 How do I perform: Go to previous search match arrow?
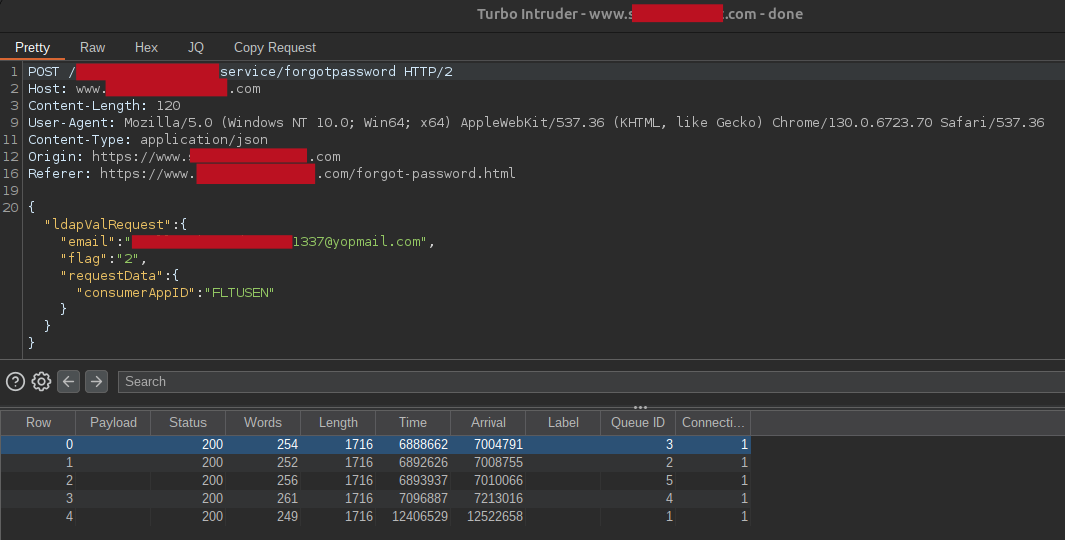68,381
